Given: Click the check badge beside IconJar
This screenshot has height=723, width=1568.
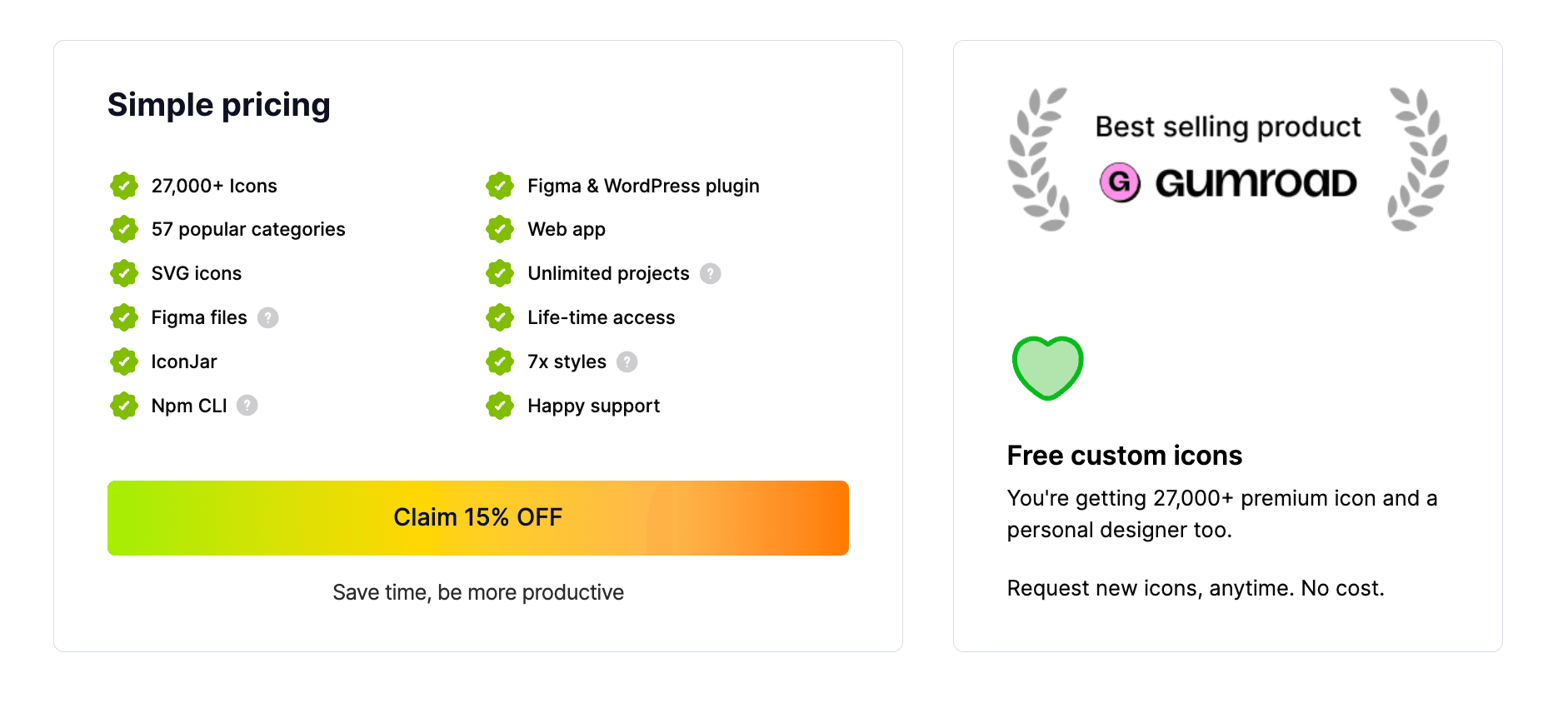Looking at the screenshot, I should pyautogui.click(x=124, y=361).
